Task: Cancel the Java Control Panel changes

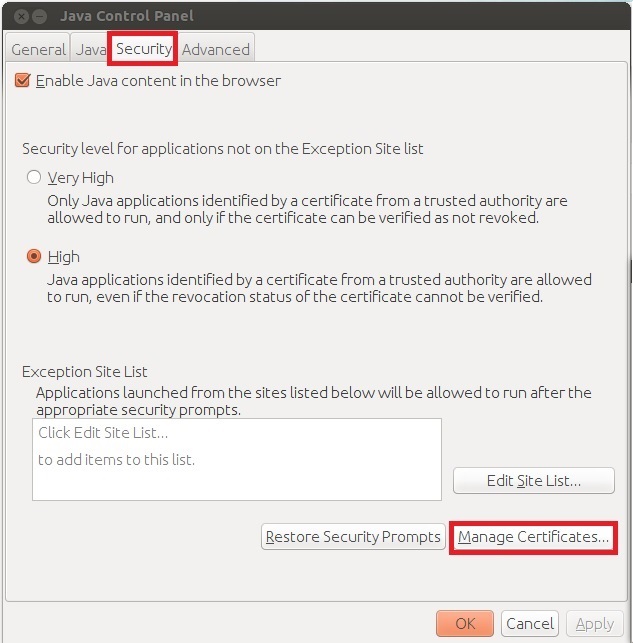Action: [529, 623]
